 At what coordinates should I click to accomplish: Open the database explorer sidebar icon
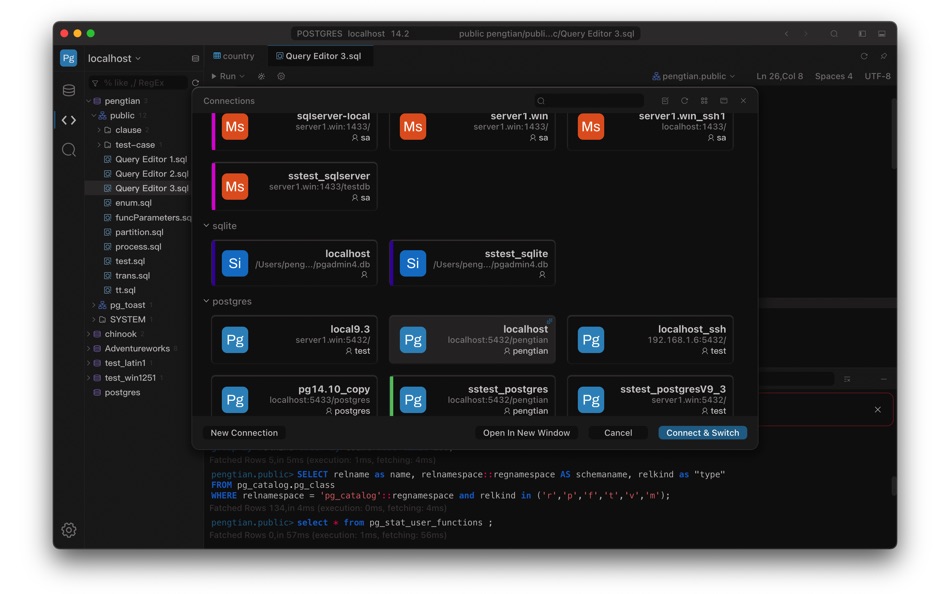68,90
